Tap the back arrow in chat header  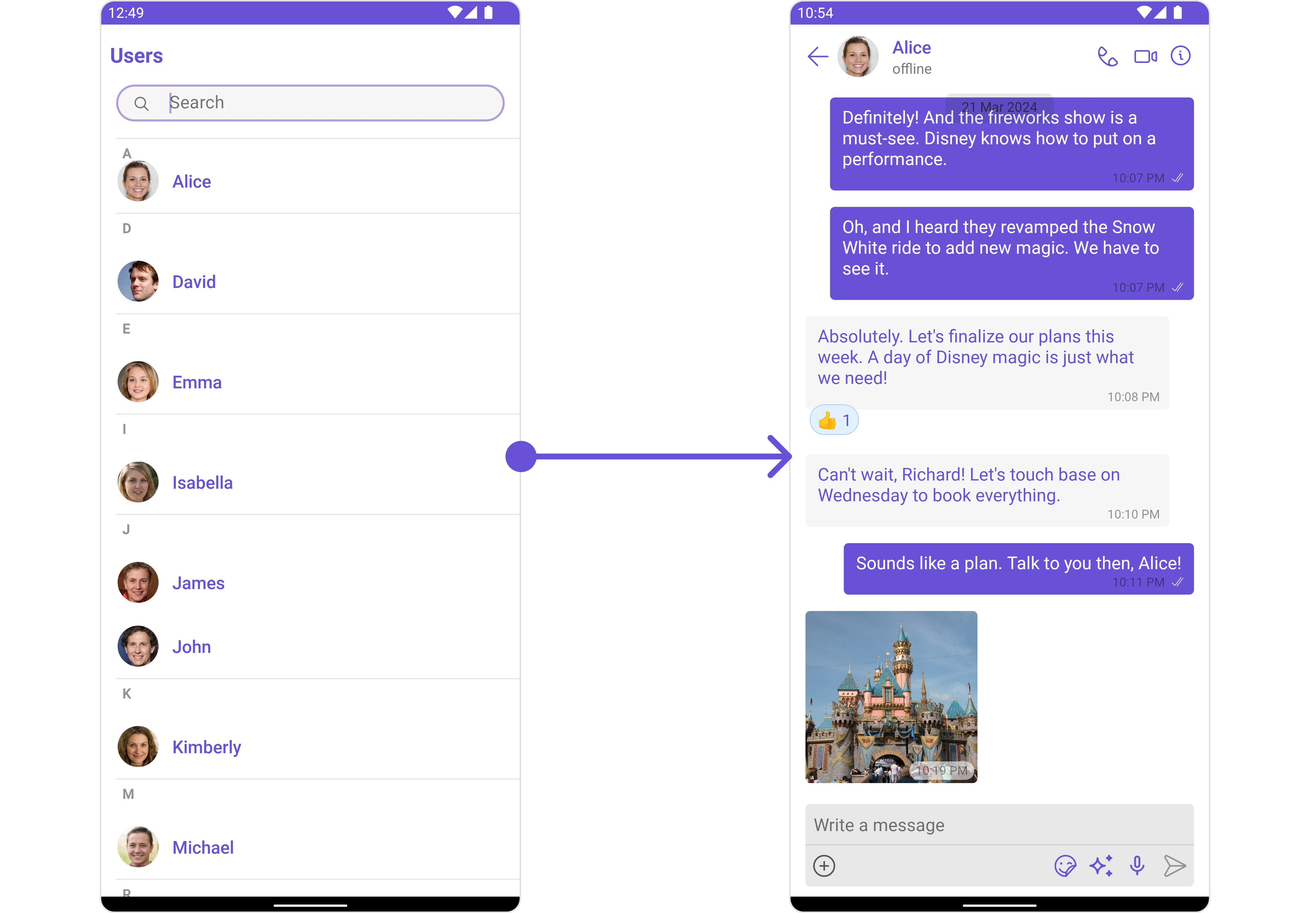coord(817,56)
